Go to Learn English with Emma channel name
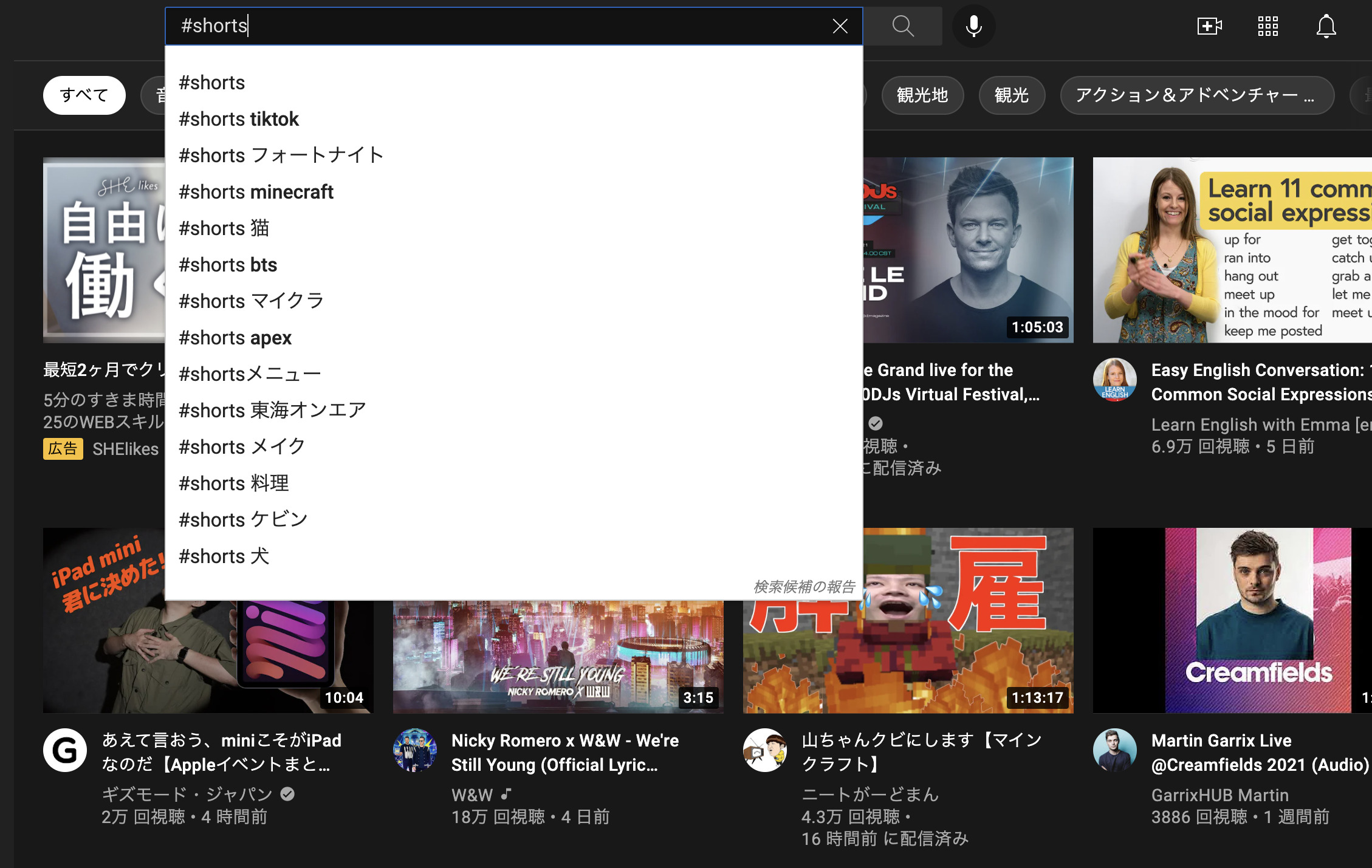The width and height of the screenshot is (1372, 868). coord(1261,424)
